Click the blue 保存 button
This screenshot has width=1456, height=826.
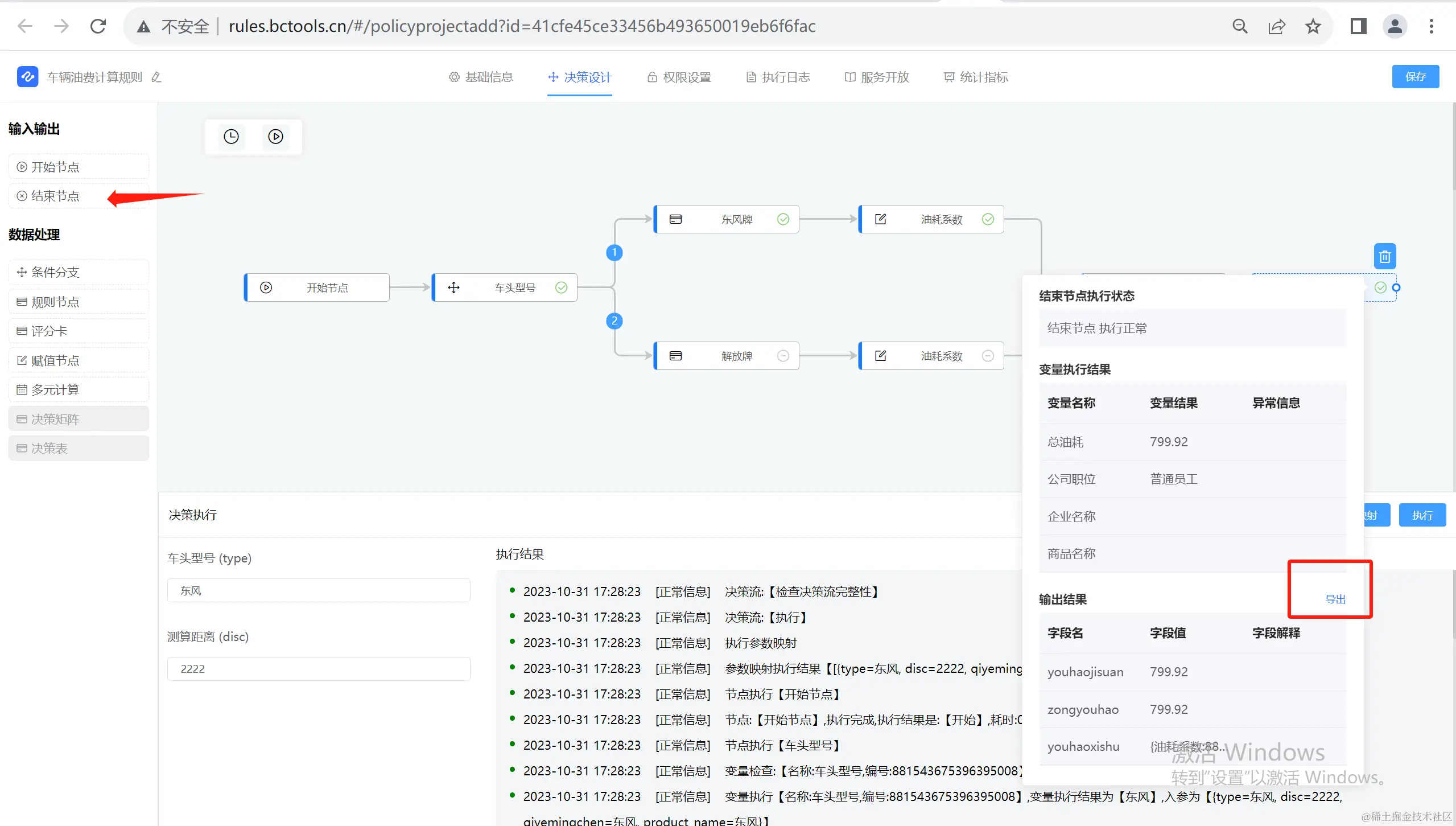[1415, 77]
